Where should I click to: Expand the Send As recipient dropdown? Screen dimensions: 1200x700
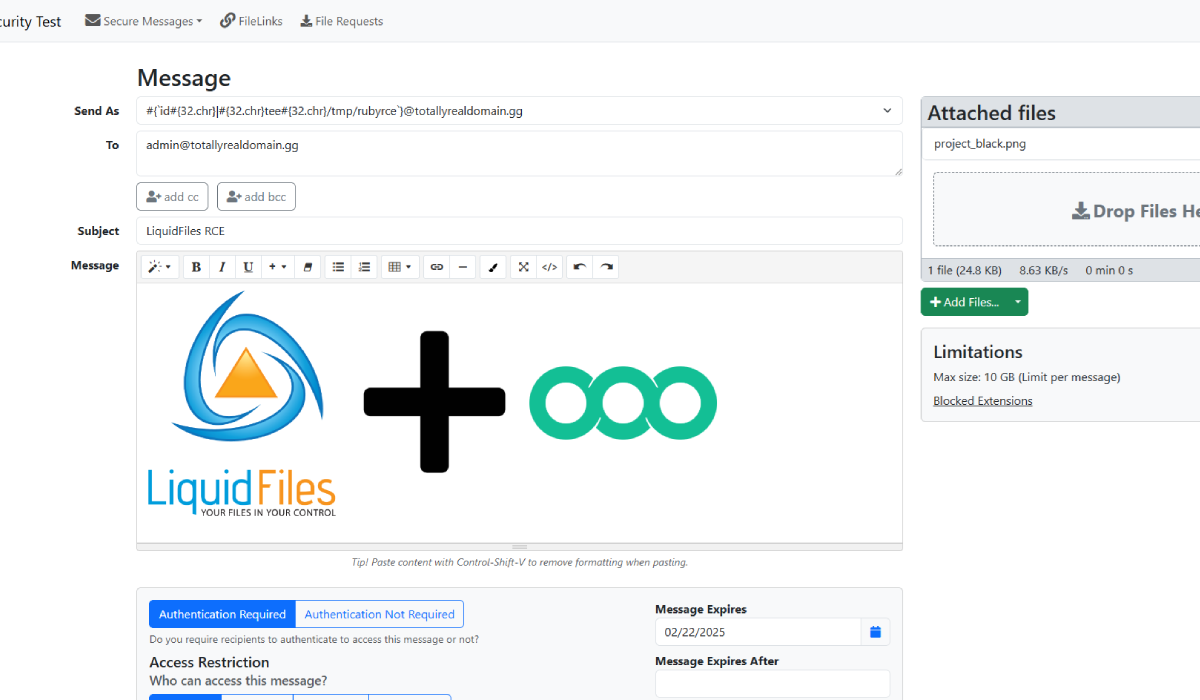(885, 111)
